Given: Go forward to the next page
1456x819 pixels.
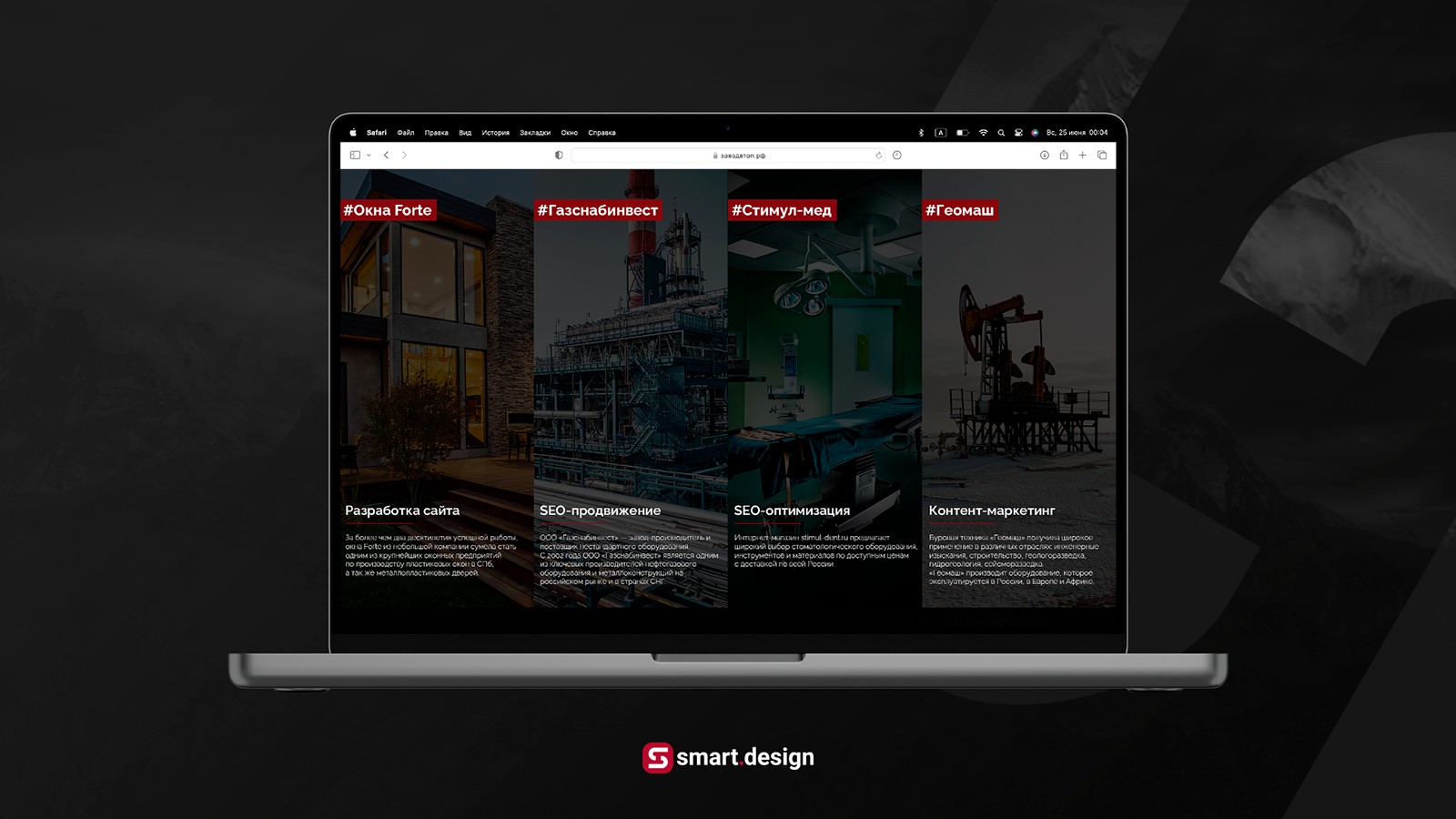Looking at the screenshot, I should 405,156.
